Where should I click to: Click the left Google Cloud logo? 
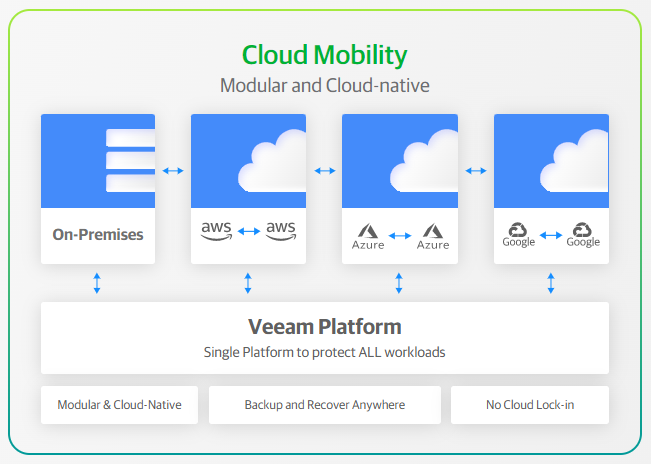[x=519, y=235]
